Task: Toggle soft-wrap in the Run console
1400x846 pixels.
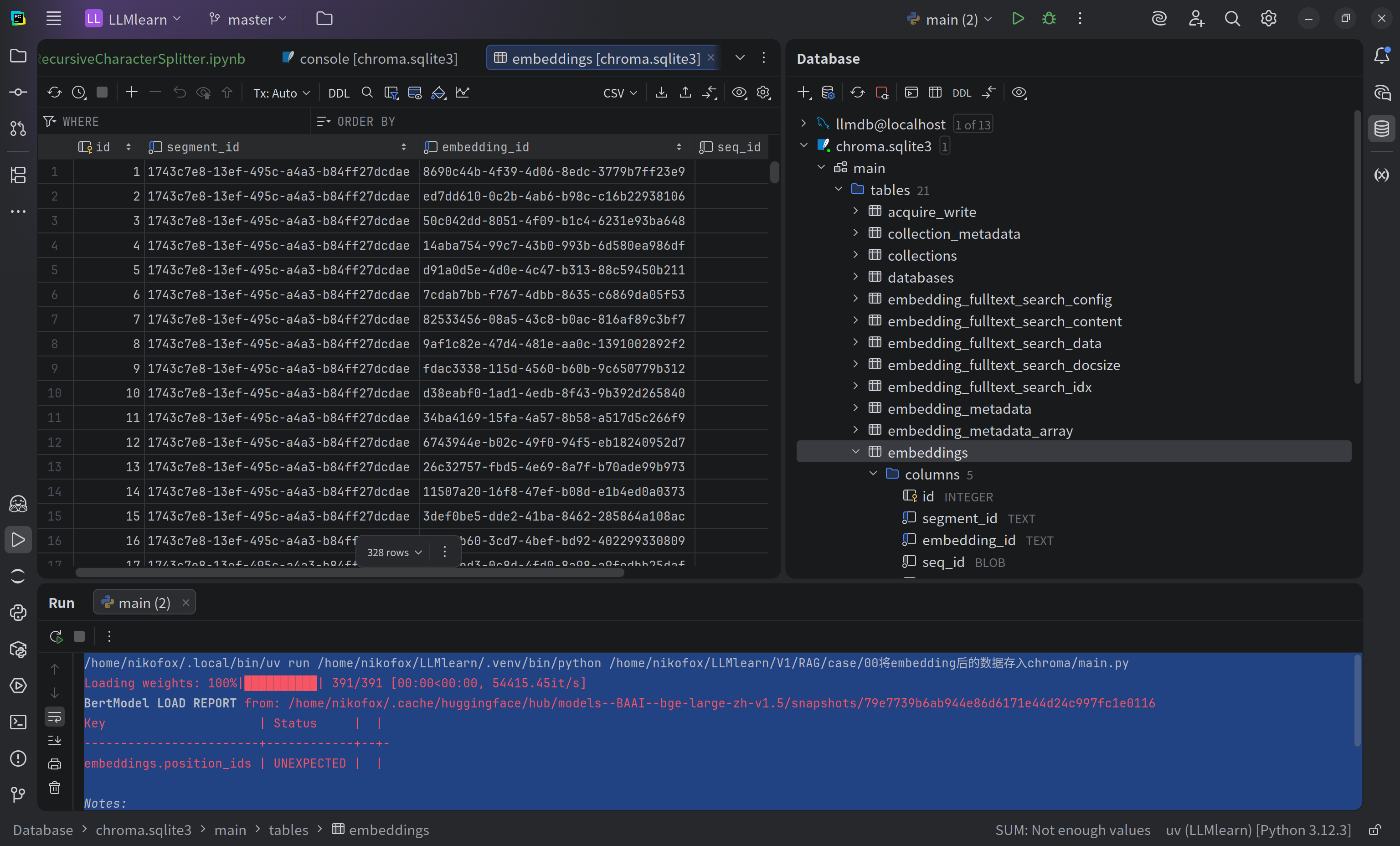Action: pos(55,717)
